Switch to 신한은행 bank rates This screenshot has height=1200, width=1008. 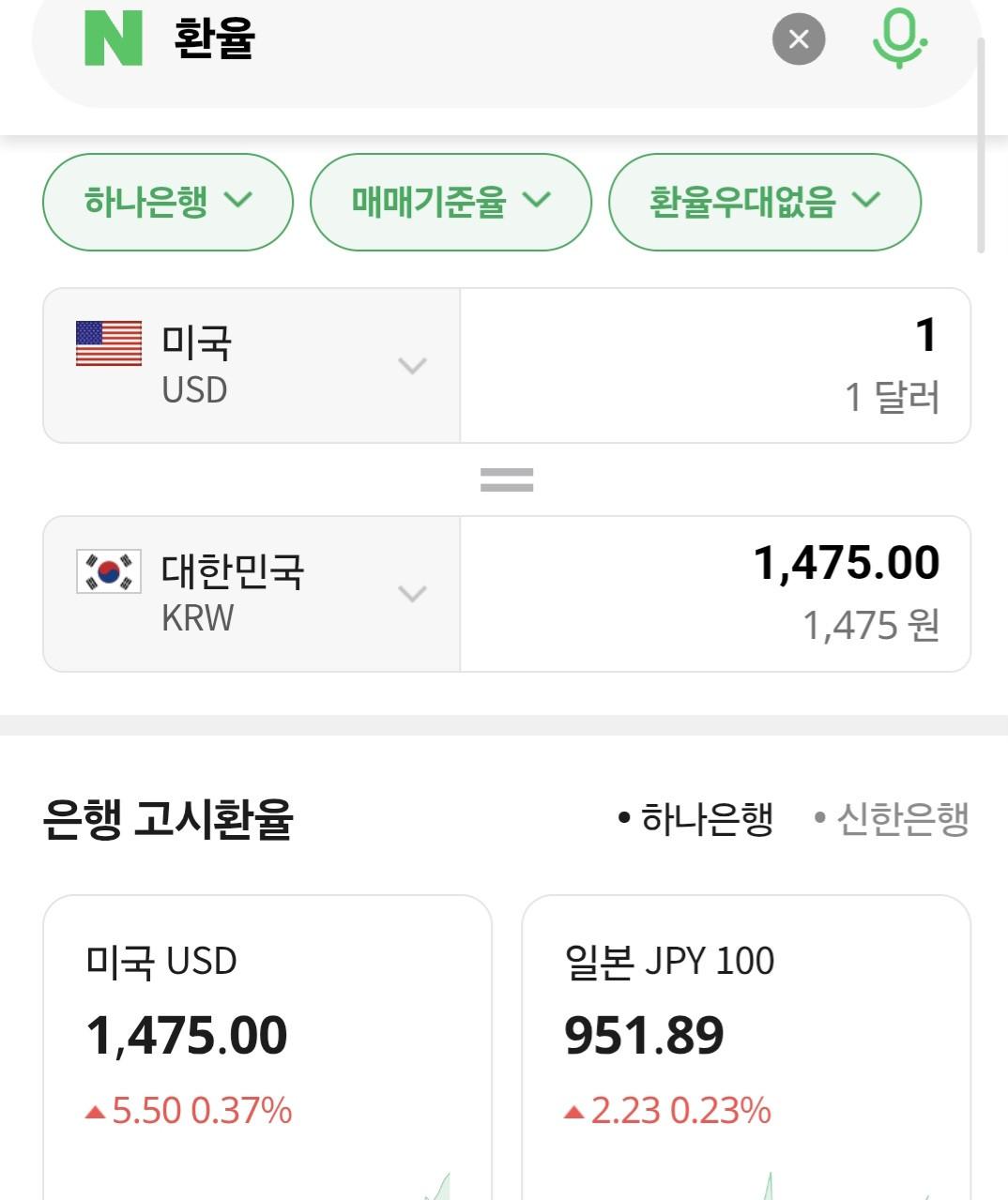click(x=892, y=819)
